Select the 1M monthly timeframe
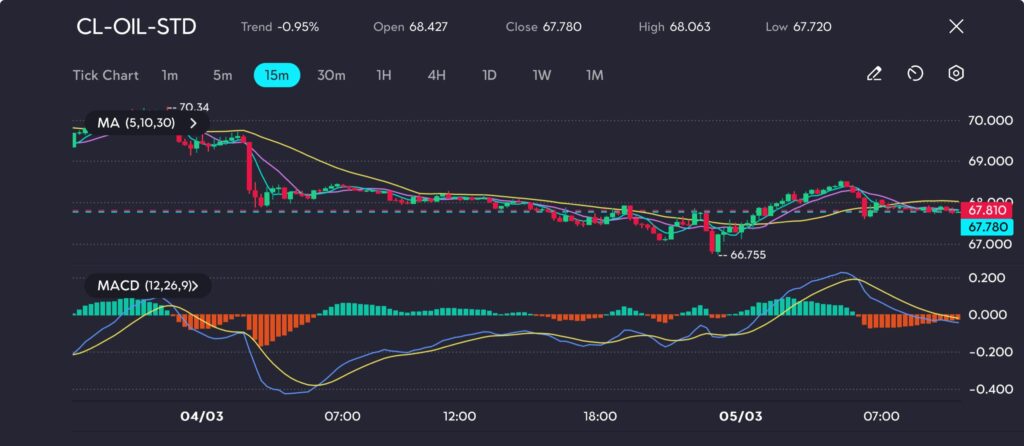1024x446 pixels. pyautogui.click(x=595, y=75)
